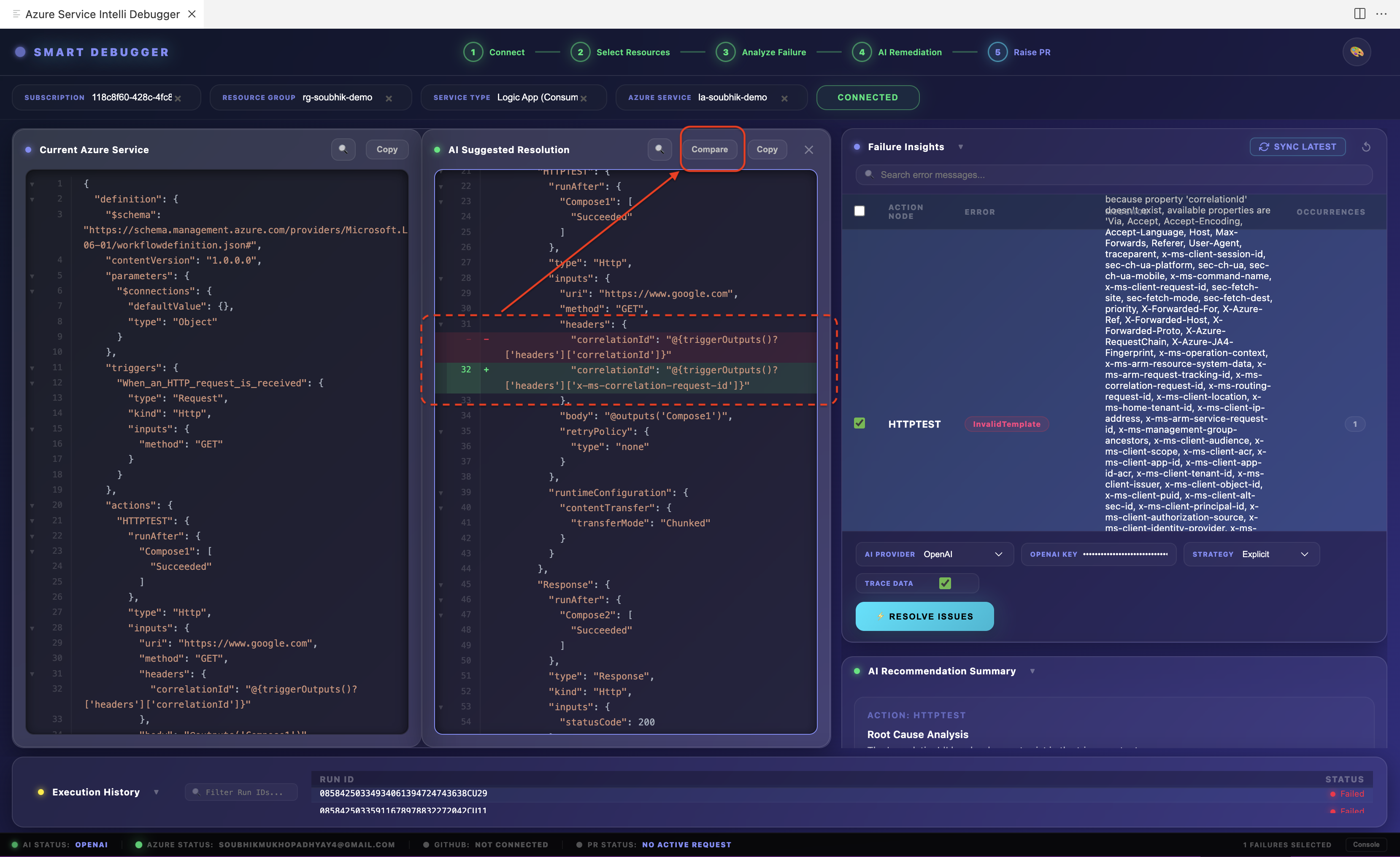This screenshot has height=857, width=1400.
Task: Go to step 4 AI Remediation
Action: [897, 52]
